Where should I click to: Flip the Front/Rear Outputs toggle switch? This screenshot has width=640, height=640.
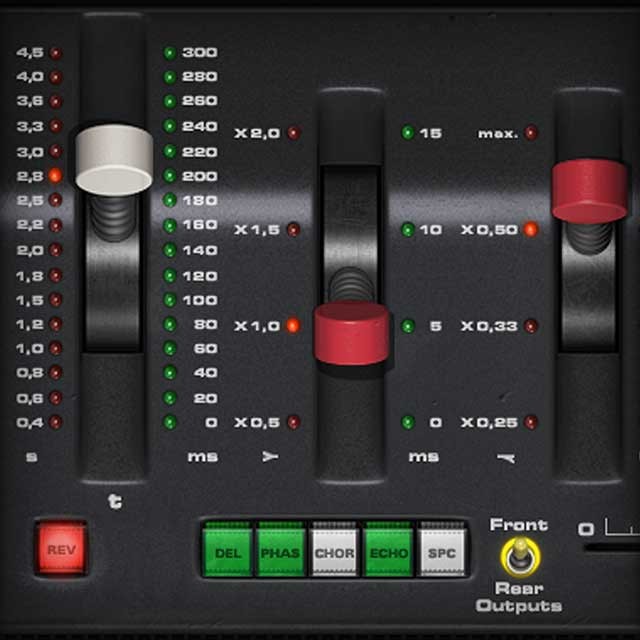517,554
